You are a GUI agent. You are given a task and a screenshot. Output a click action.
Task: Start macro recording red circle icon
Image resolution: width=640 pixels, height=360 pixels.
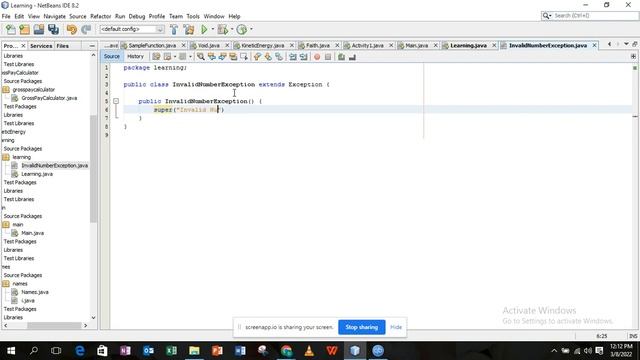tap(317, 57)
